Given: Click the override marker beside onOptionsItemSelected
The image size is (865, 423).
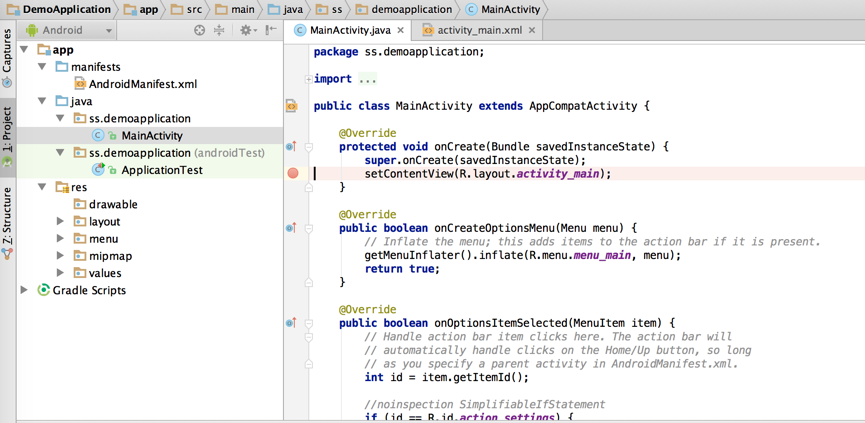Looking at the screenshot, I should 291,323.
